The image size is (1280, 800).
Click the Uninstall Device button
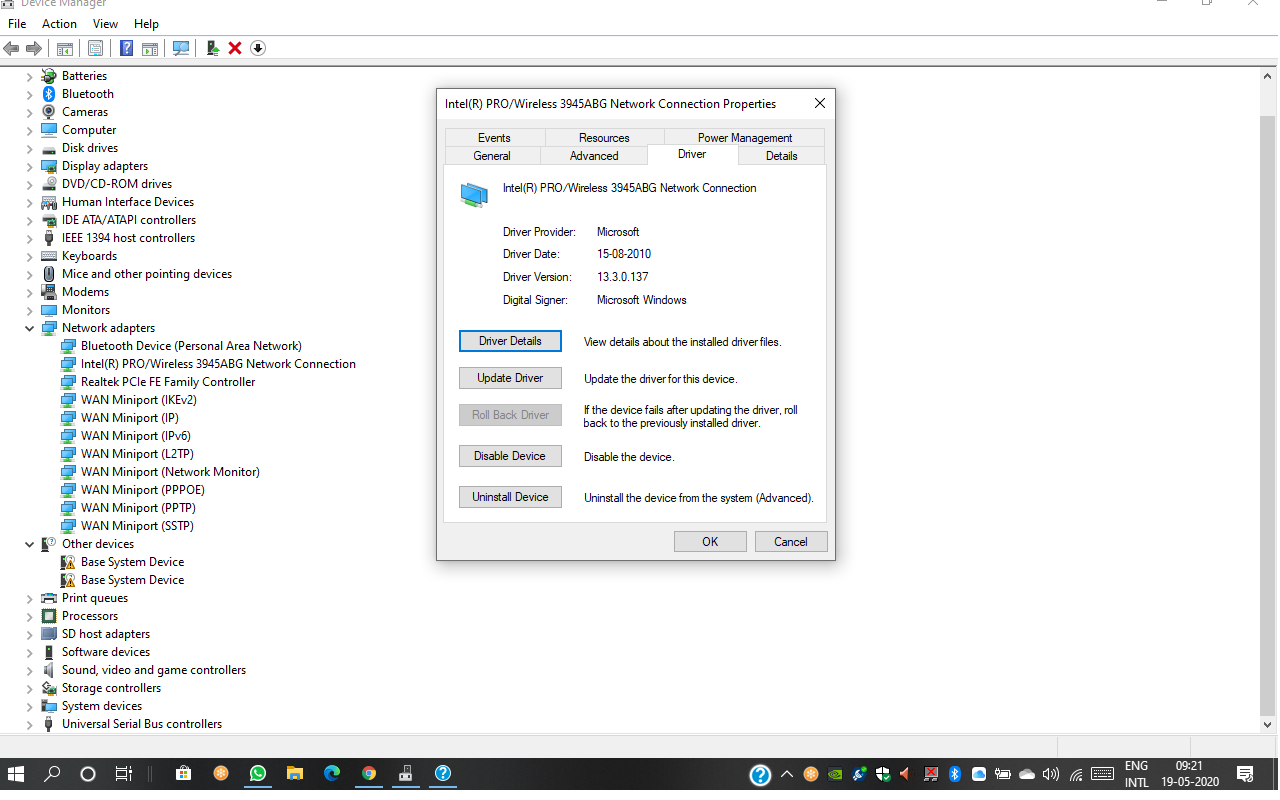(x=510, y=497)
